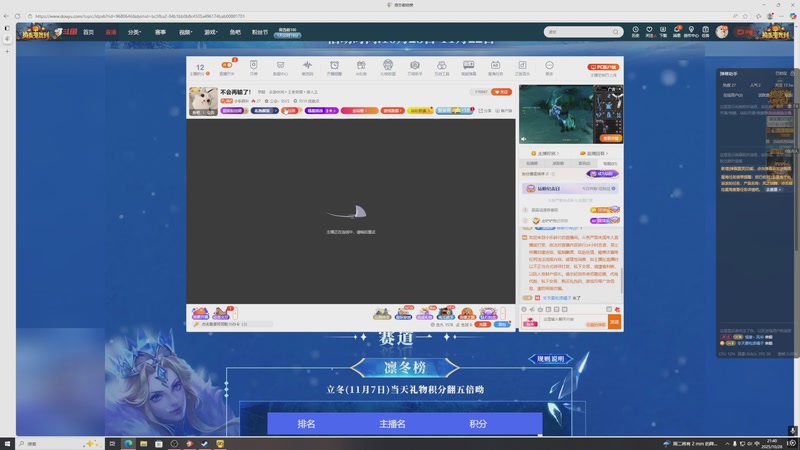Open the 消息 notification bell icon

[677, 32]
